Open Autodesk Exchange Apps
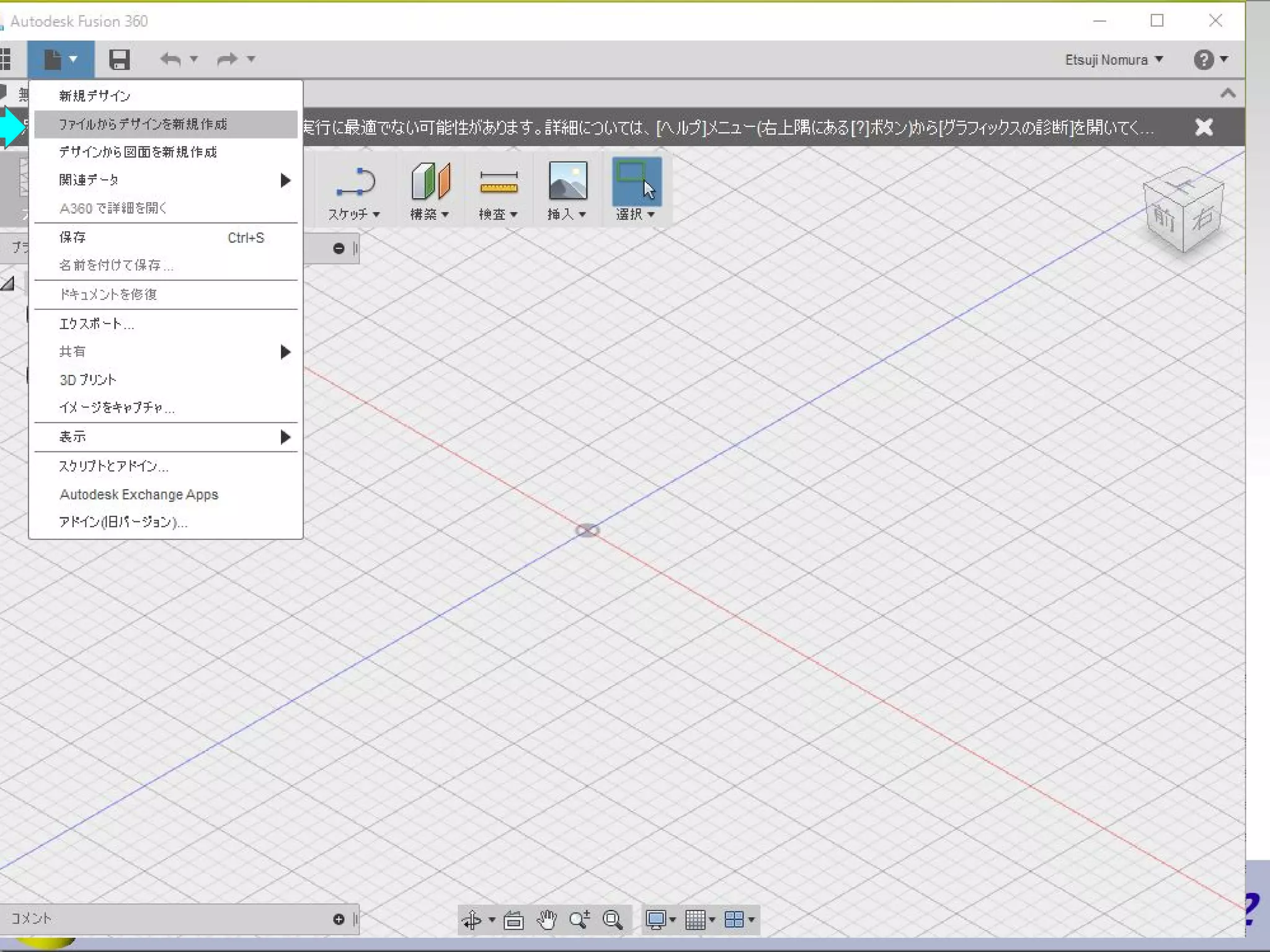1270x952 pixels. 139,495
